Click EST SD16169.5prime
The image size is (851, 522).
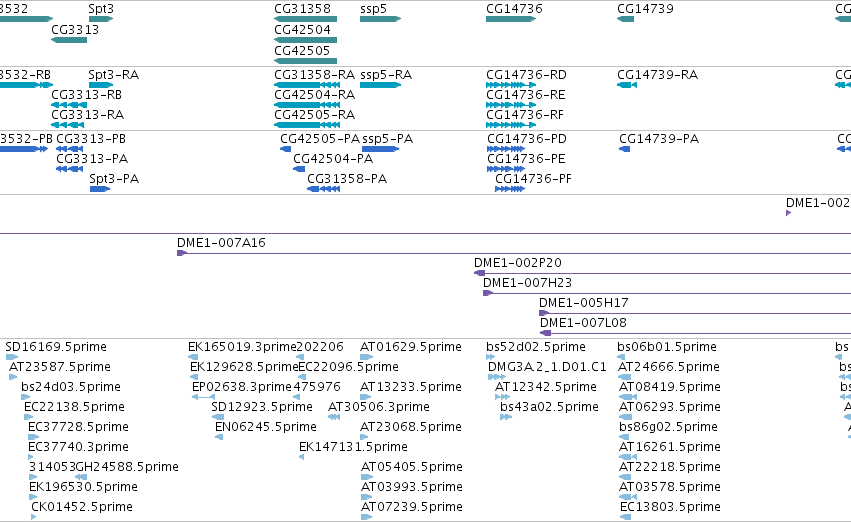click(x=12, y=357)
